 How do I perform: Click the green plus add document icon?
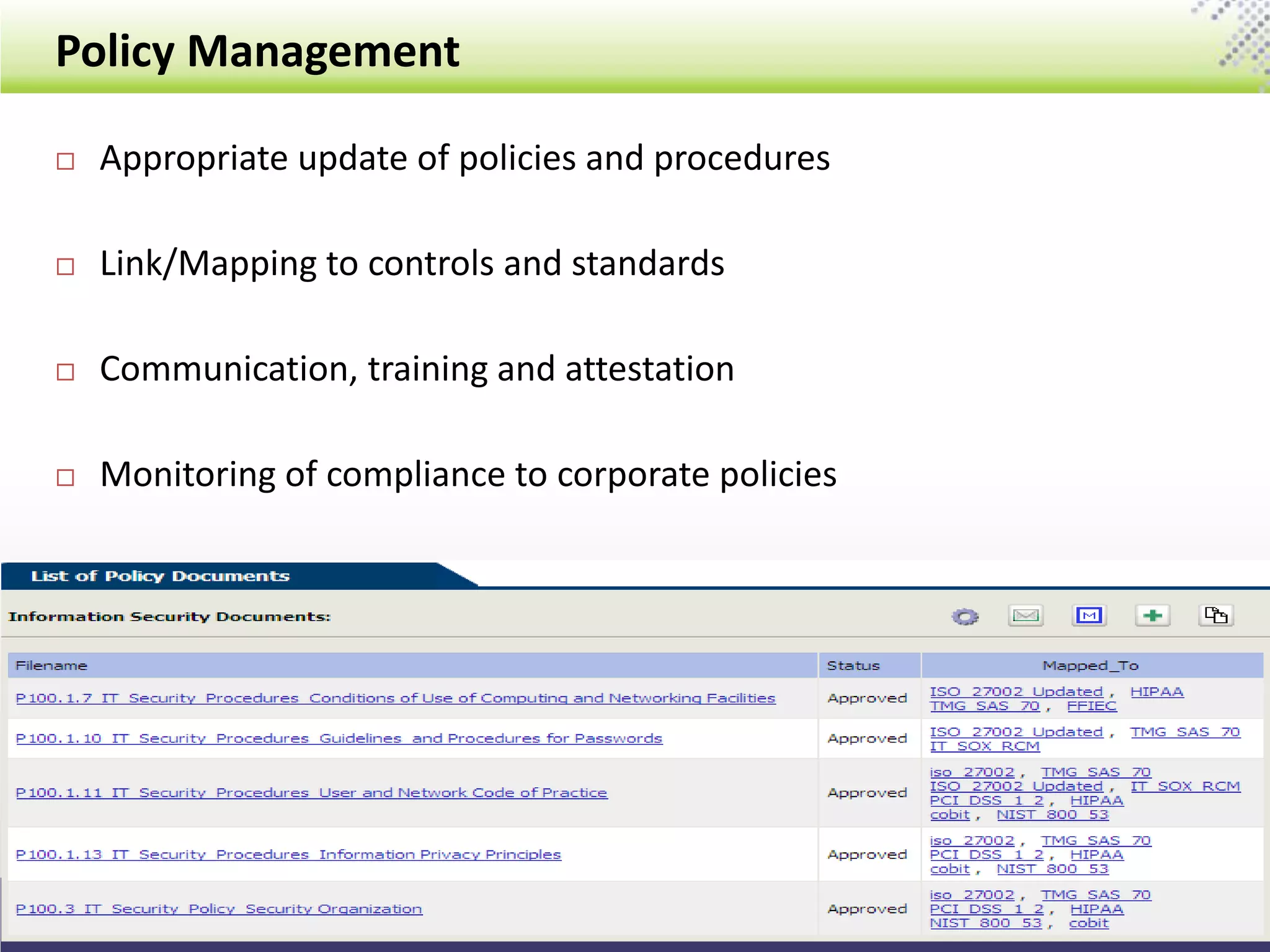[1152, 615]
